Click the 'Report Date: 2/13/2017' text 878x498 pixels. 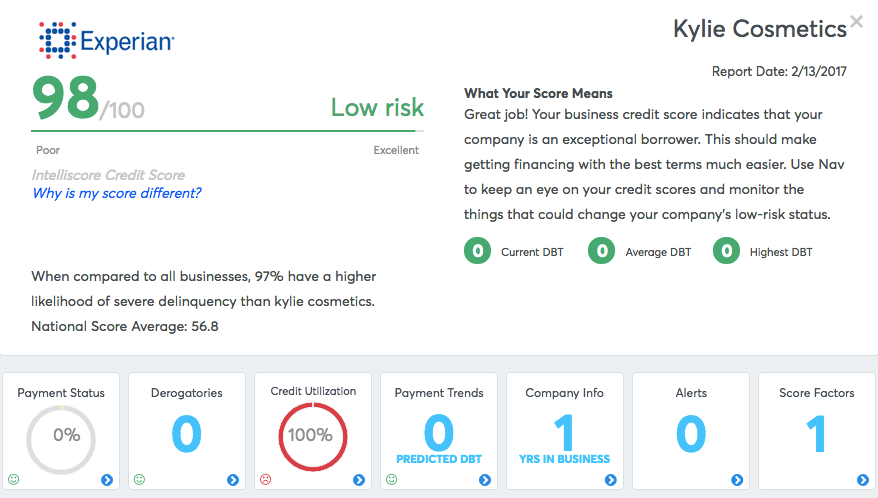click(779, 71)
